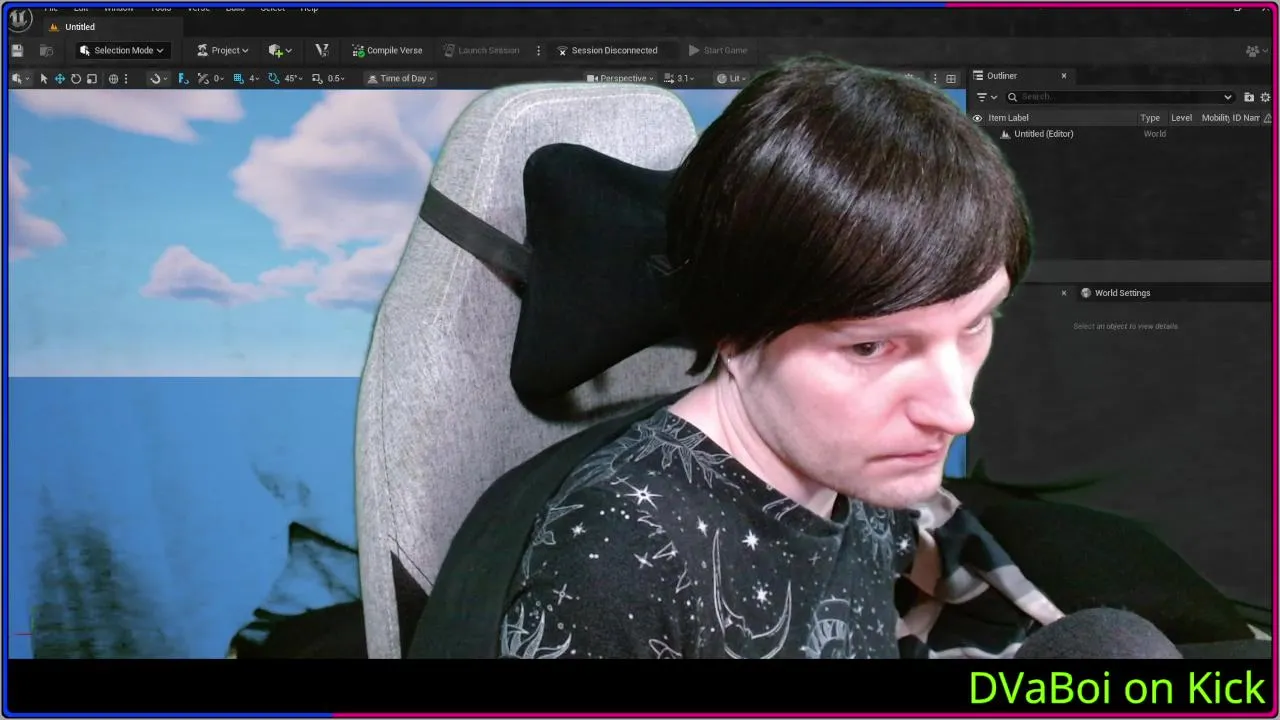Image resolution: width=1280 pixels, height=720 pixels.
Task: Open the Perspective view dropdown
Action: [x=620, y=78]
